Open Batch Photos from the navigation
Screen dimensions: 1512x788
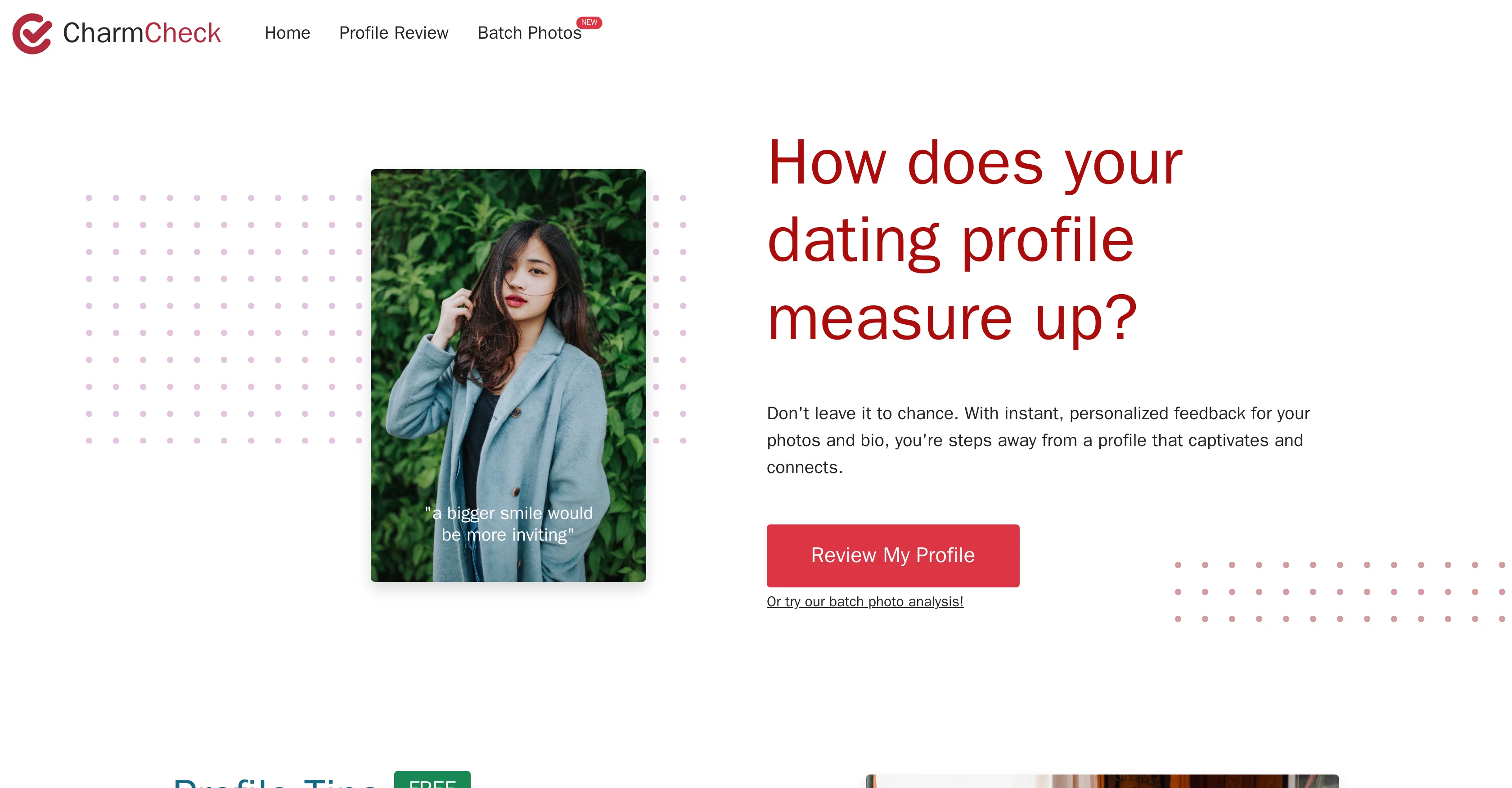click(530, 33)
